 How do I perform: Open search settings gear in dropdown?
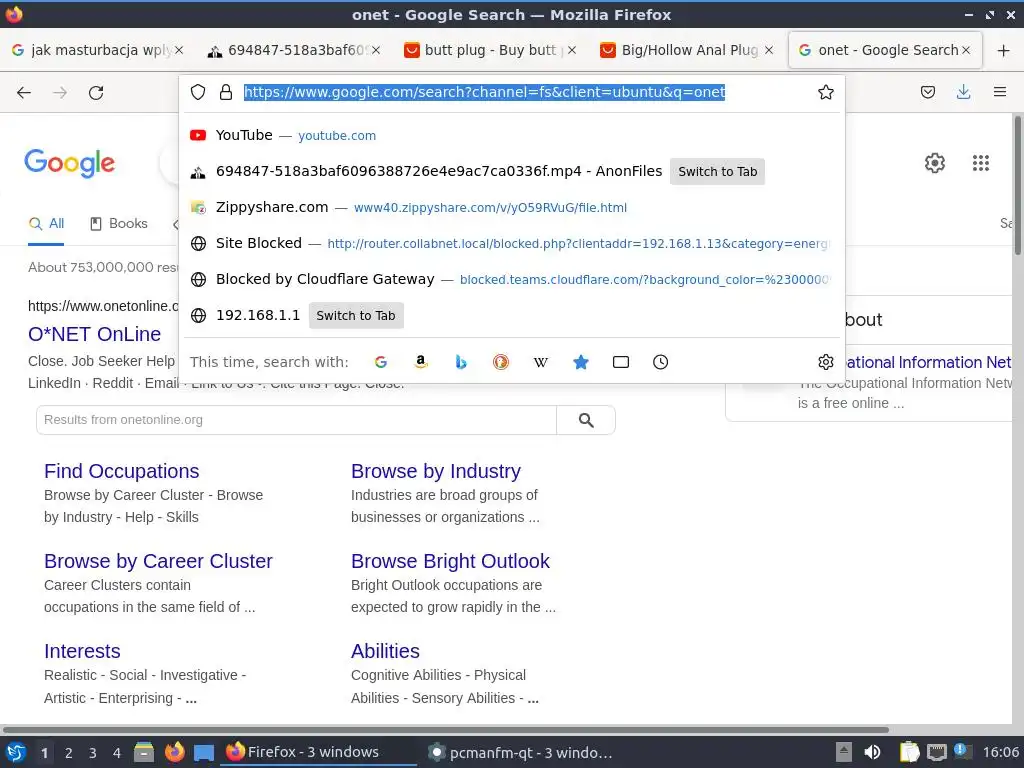coord(825,362)
